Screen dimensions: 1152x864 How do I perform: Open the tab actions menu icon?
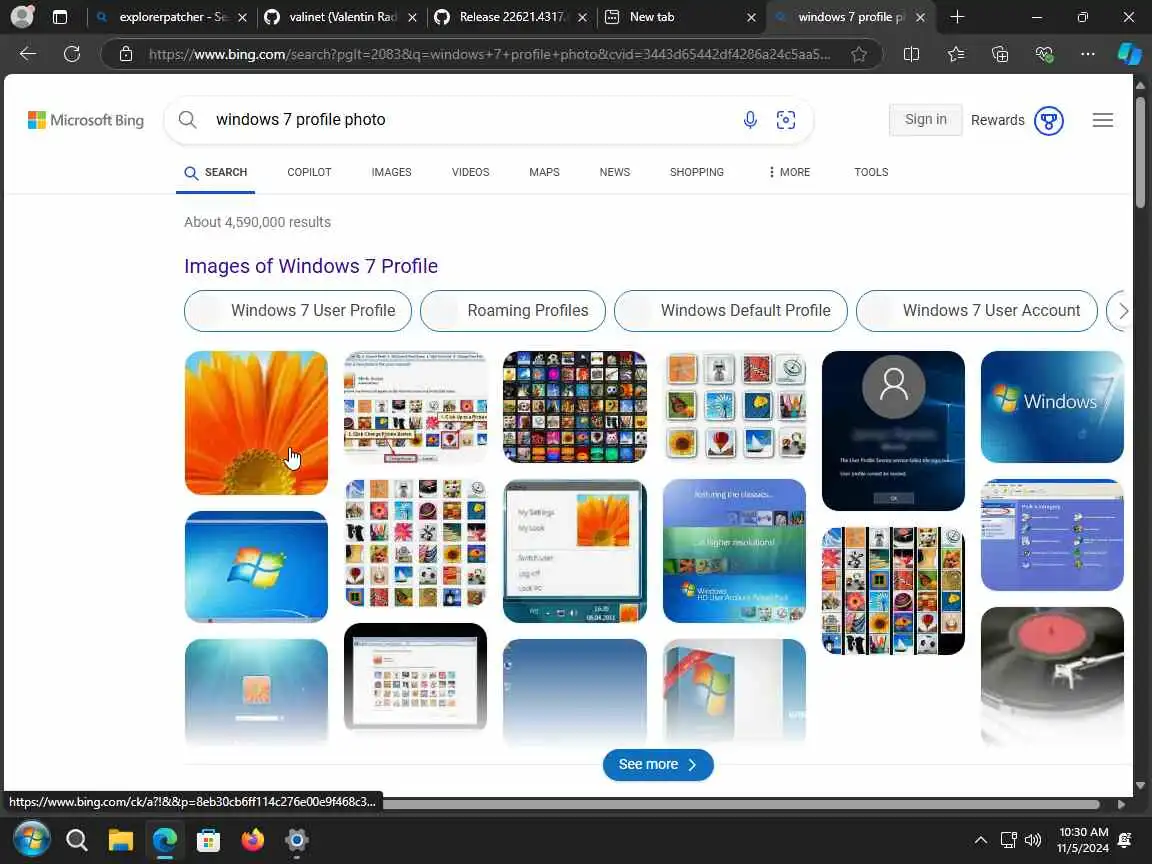pos(60,17)
